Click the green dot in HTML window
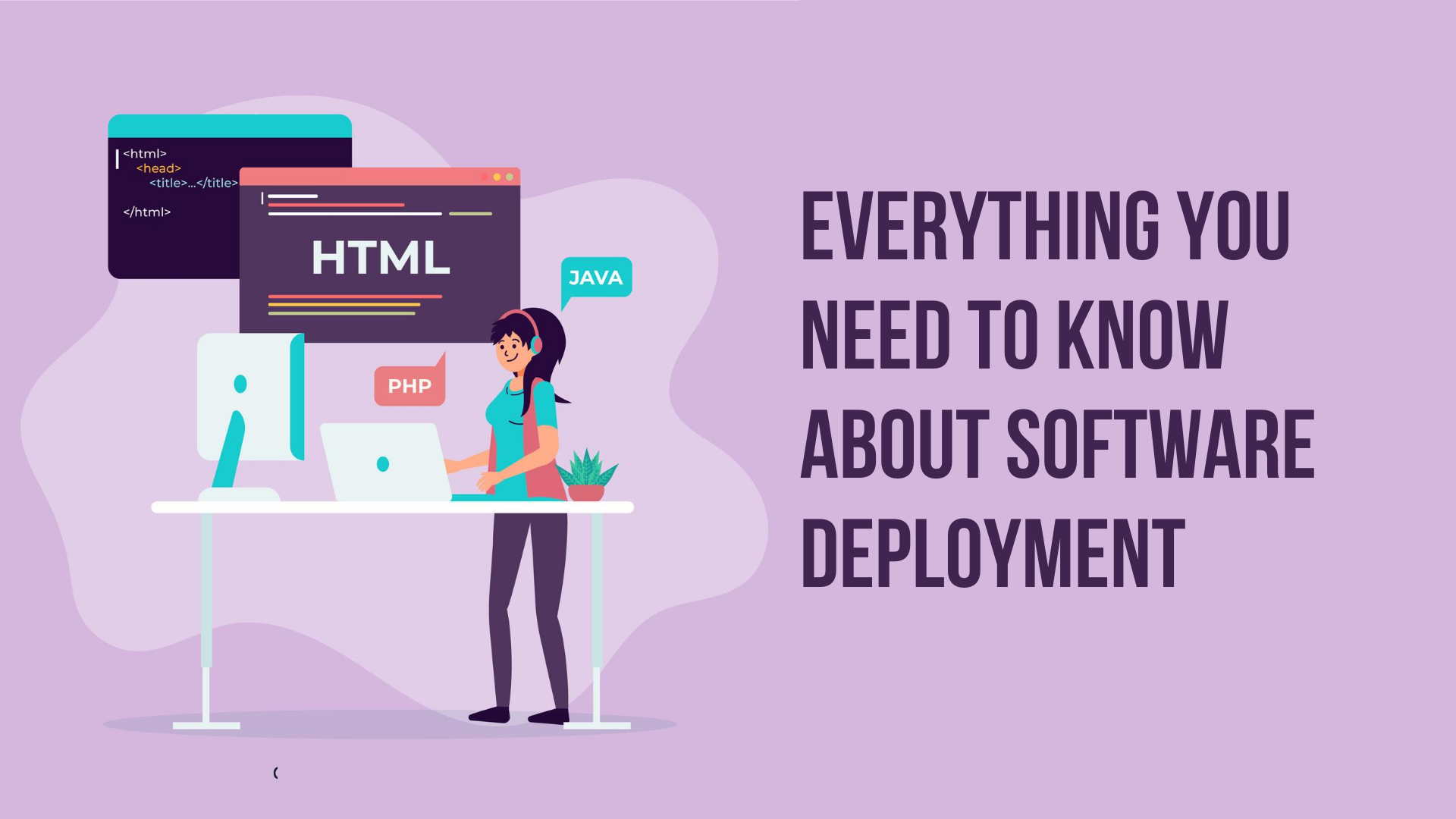 click(x=510, y=177)
